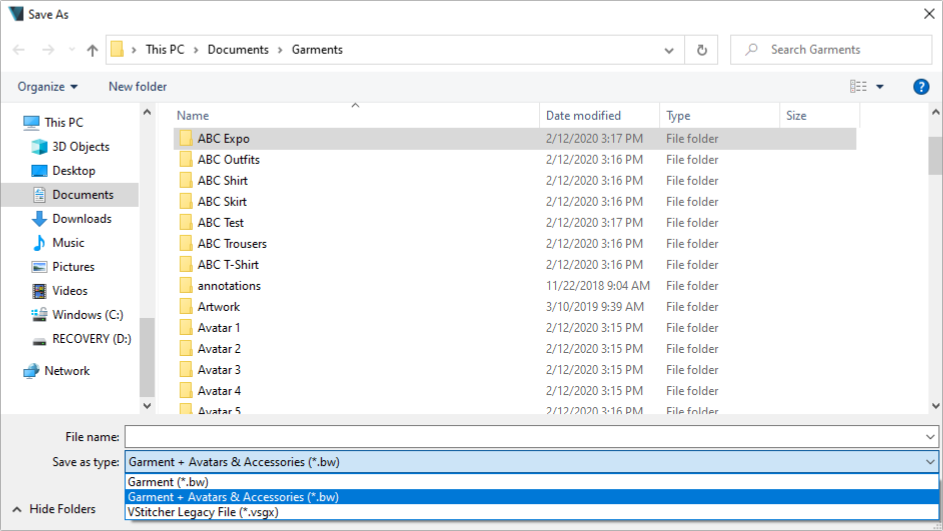The image size is (943, 531).
Task: Click annotations date 11/22/2018 9:04 AM
Action: (x=598, y=286)
